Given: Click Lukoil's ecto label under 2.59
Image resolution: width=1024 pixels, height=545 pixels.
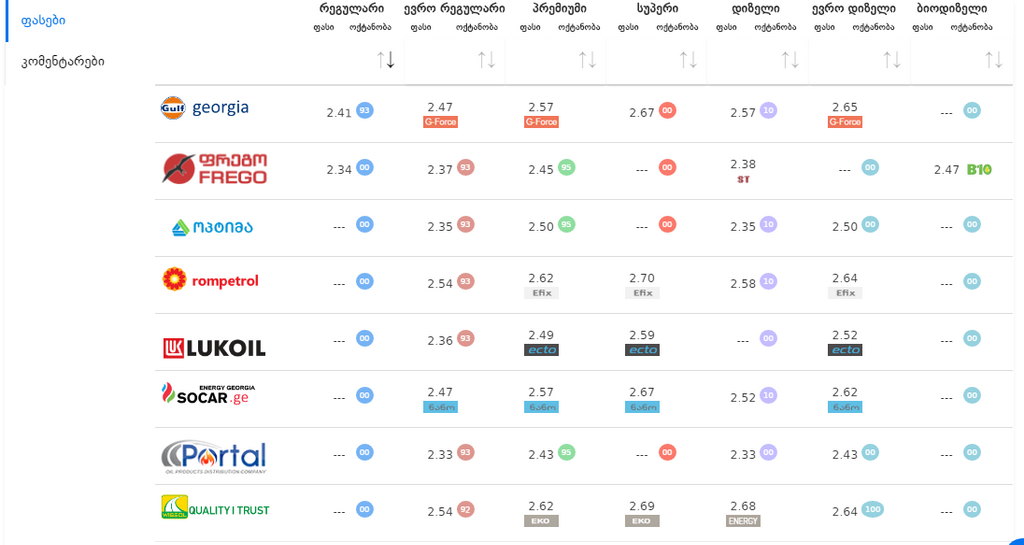Looking at the screenshot, I should [642, 350].
